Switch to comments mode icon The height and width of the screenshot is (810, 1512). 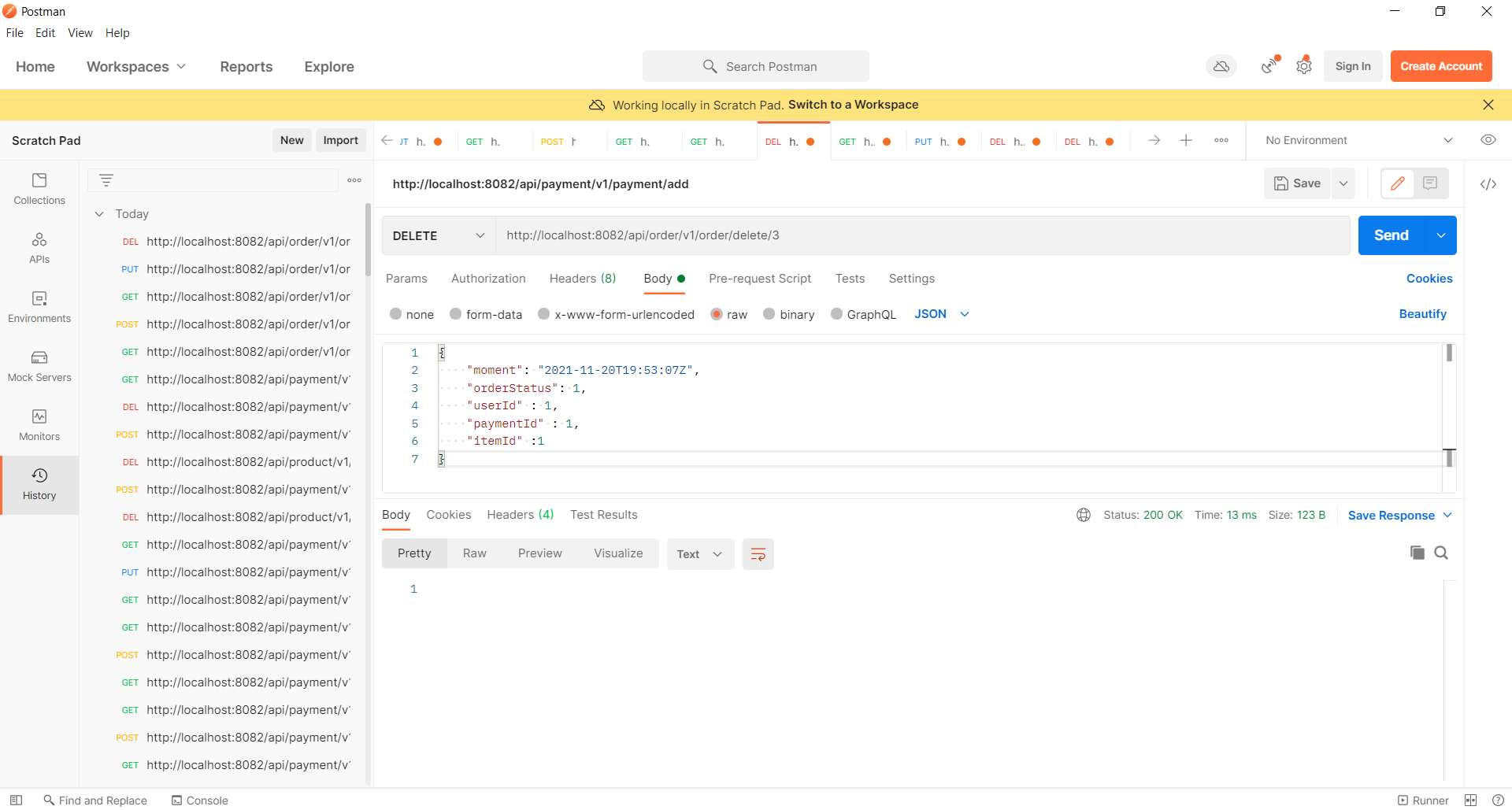coord(1430,183)
